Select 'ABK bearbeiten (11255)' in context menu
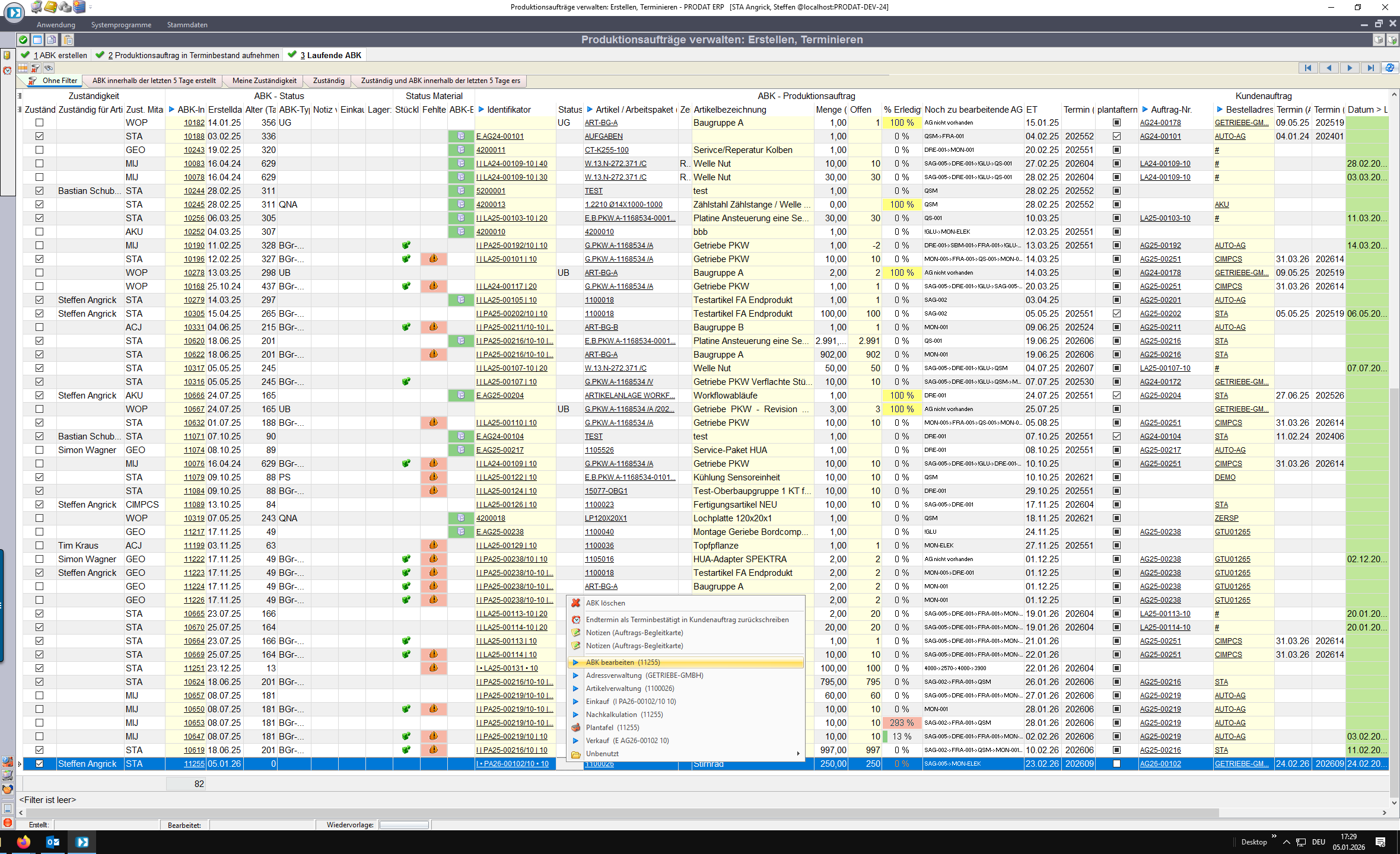1400x854 pixels. [623, 662]
